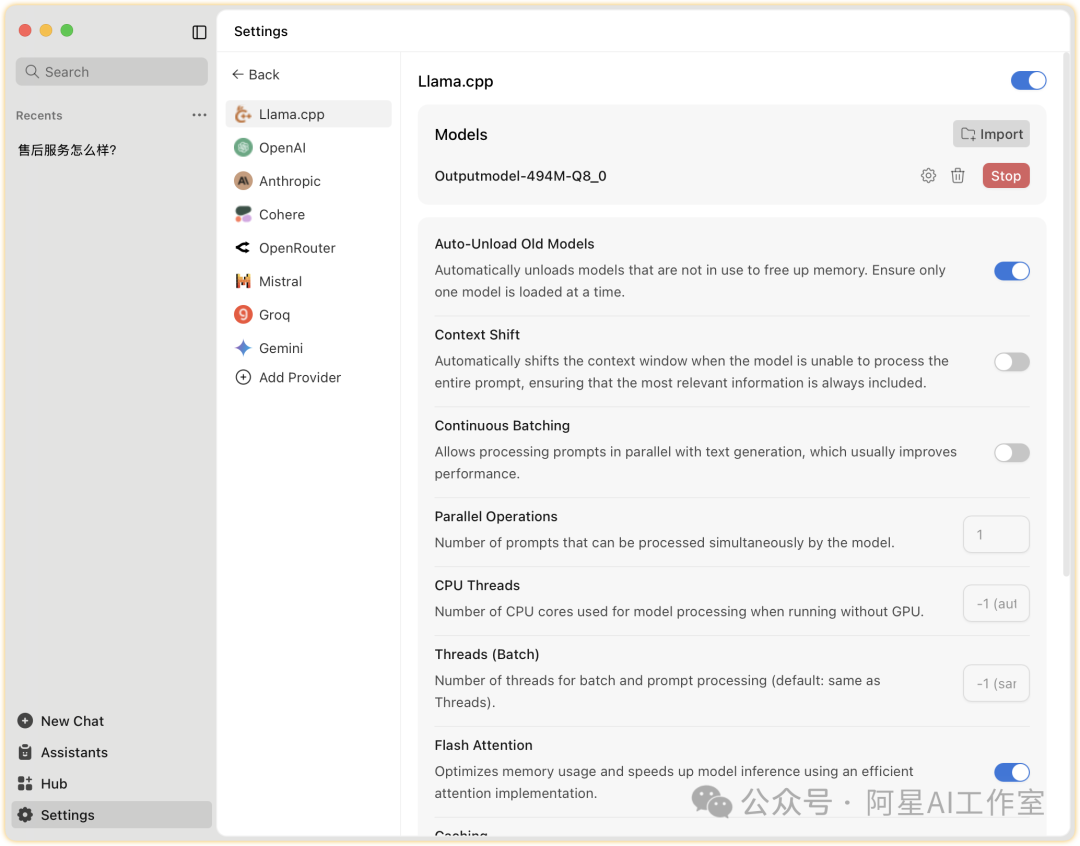This screenshot has height=846, width=1080.
Task: Click the Settings gear icon in sidebar
Action: [25, 814]
